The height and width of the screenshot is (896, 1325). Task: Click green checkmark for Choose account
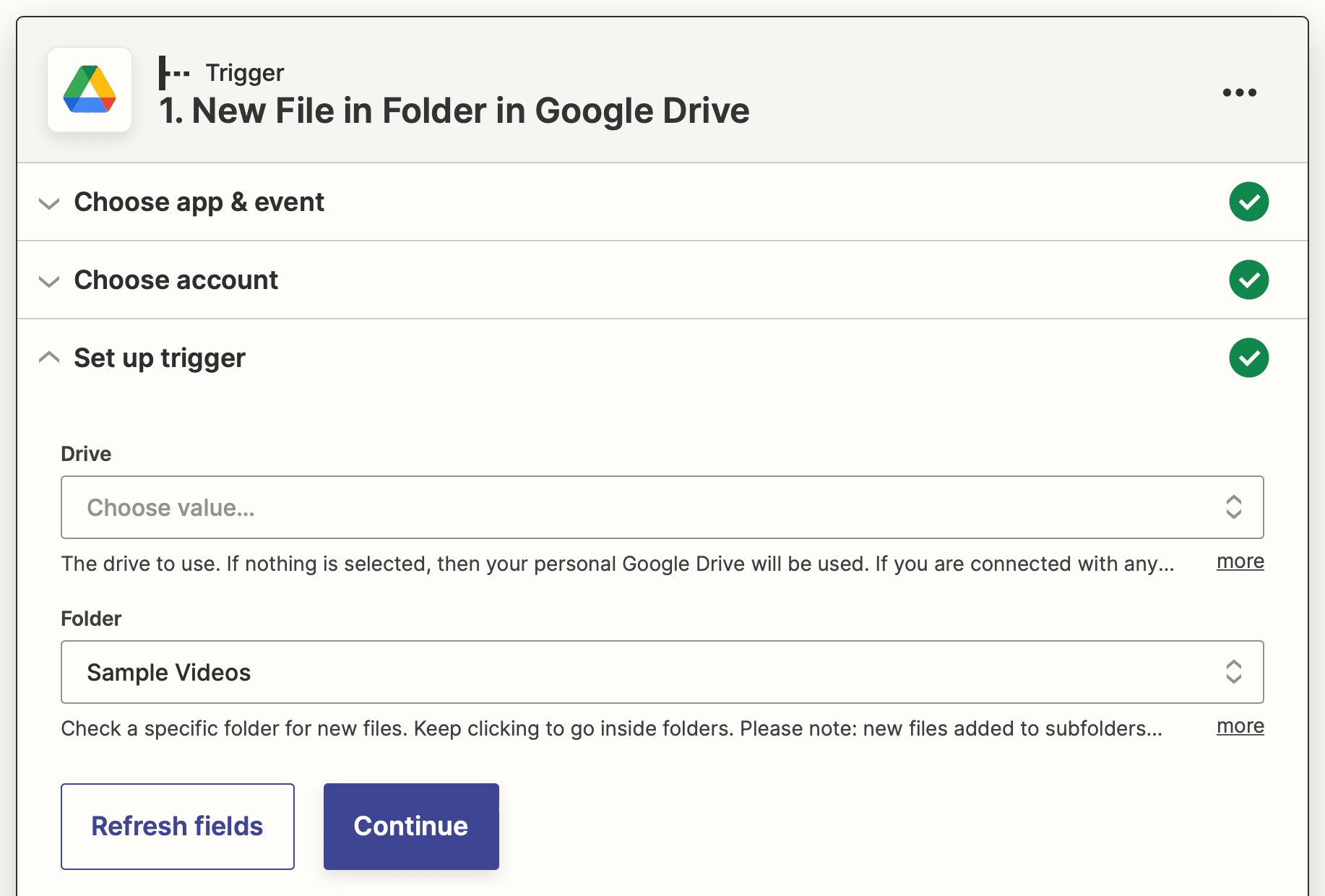point(1248,280)
